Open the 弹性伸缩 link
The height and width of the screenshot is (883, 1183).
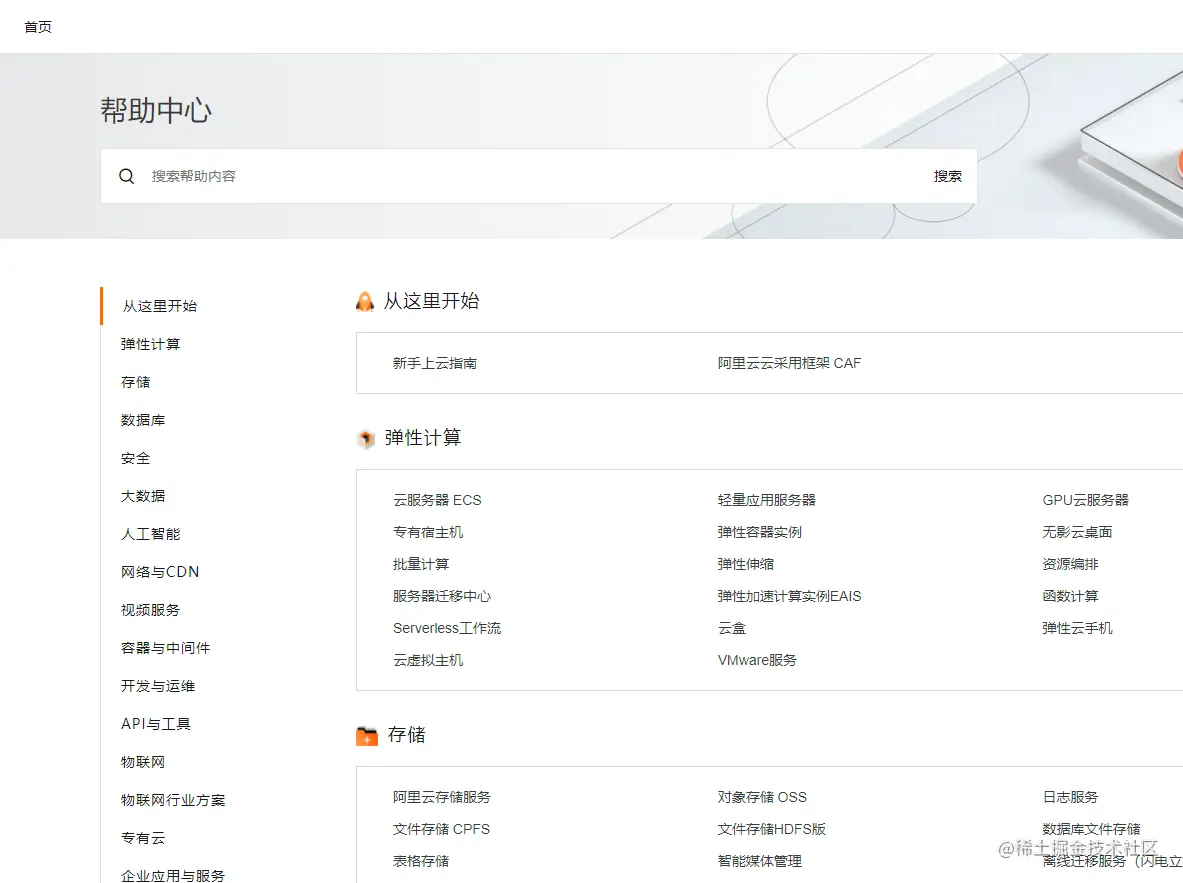pos(745,564)
